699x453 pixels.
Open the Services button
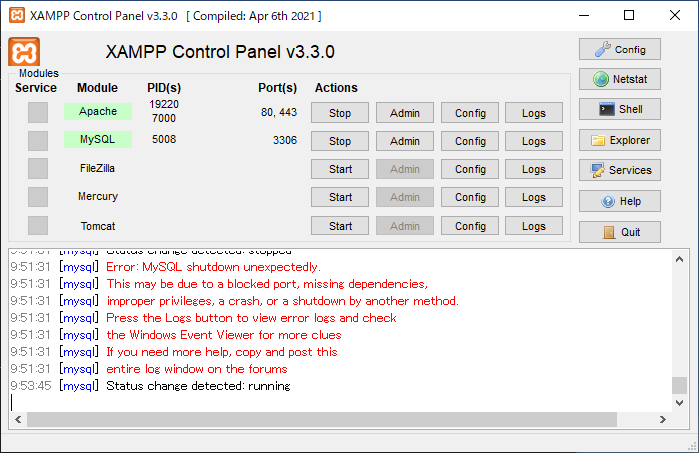click(620, 170)
